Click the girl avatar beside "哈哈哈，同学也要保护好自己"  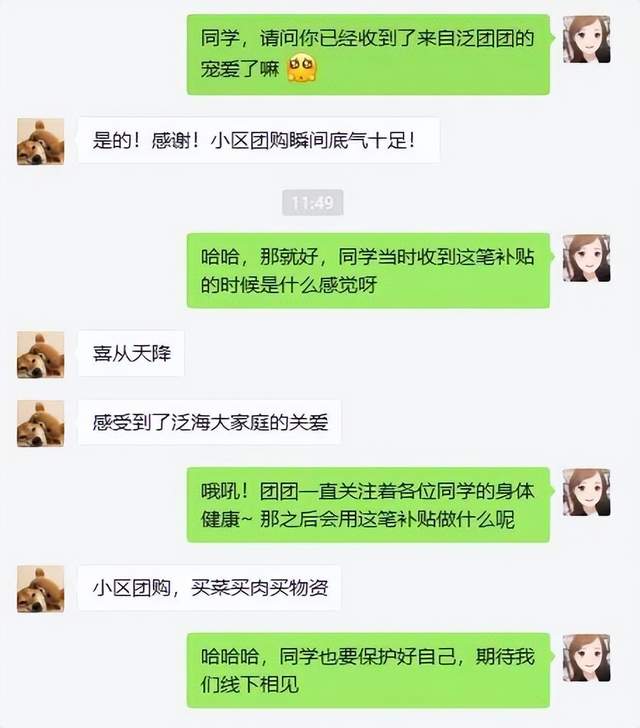(586, 658)
